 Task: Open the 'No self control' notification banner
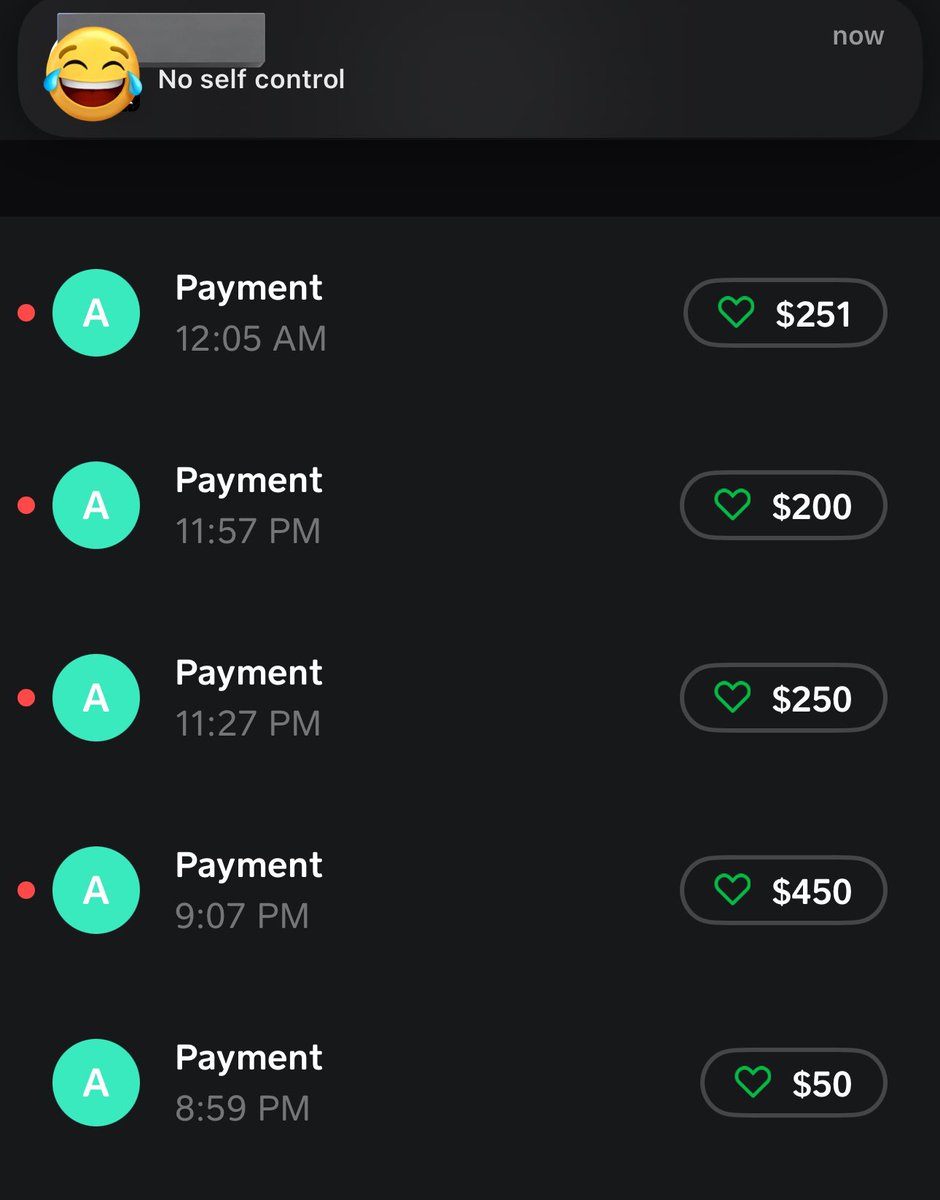[470, 68]
